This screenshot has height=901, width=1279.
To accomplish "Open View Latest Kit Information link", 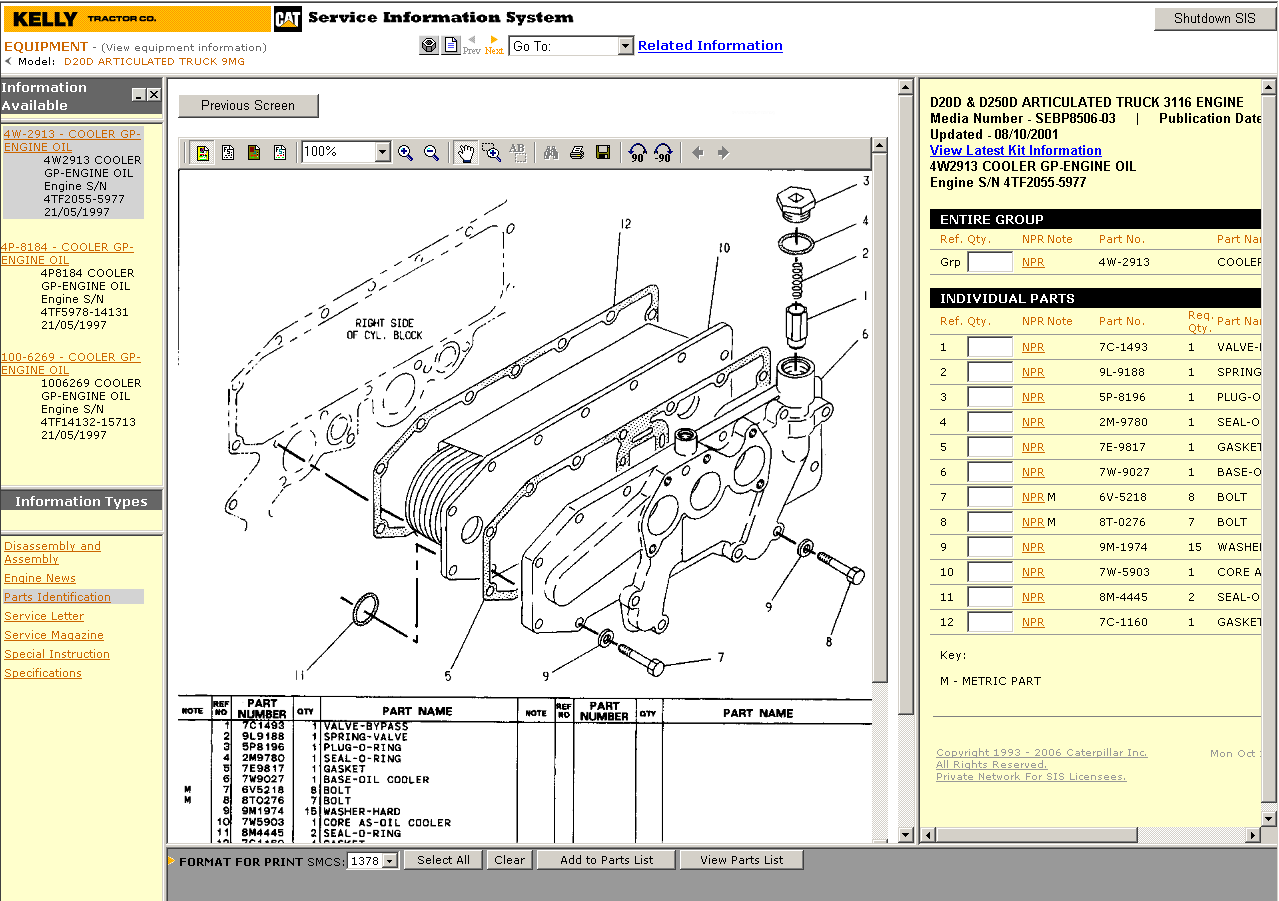I will point(1016,150).
